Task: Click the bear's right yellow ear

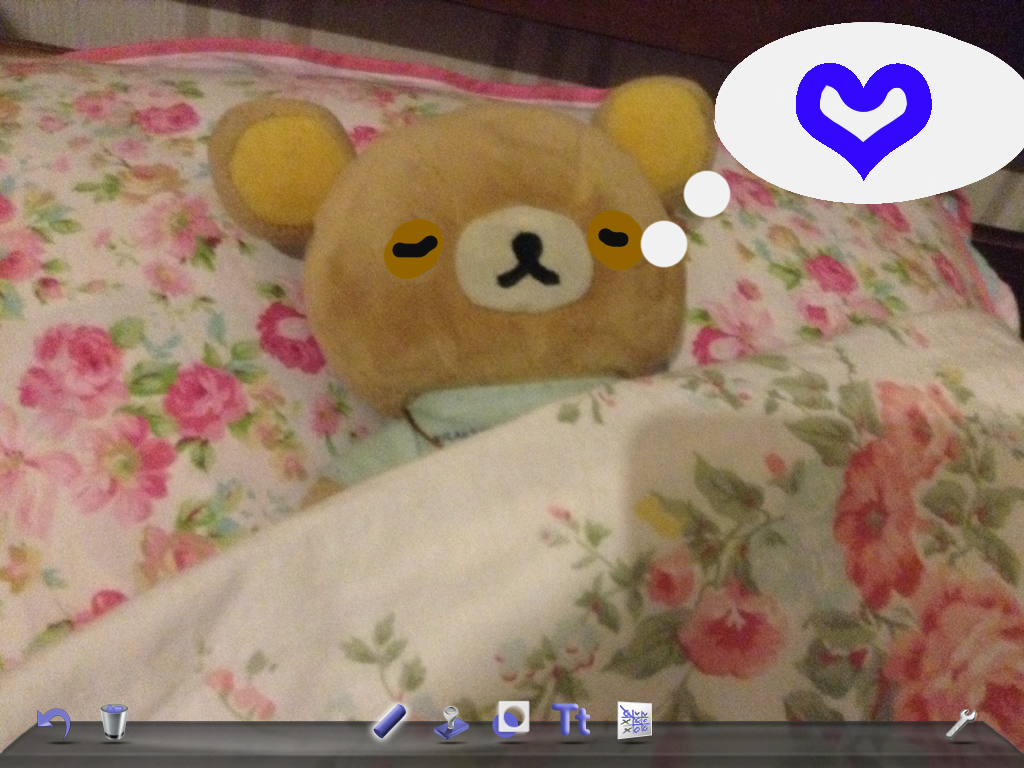Action: 655,130
